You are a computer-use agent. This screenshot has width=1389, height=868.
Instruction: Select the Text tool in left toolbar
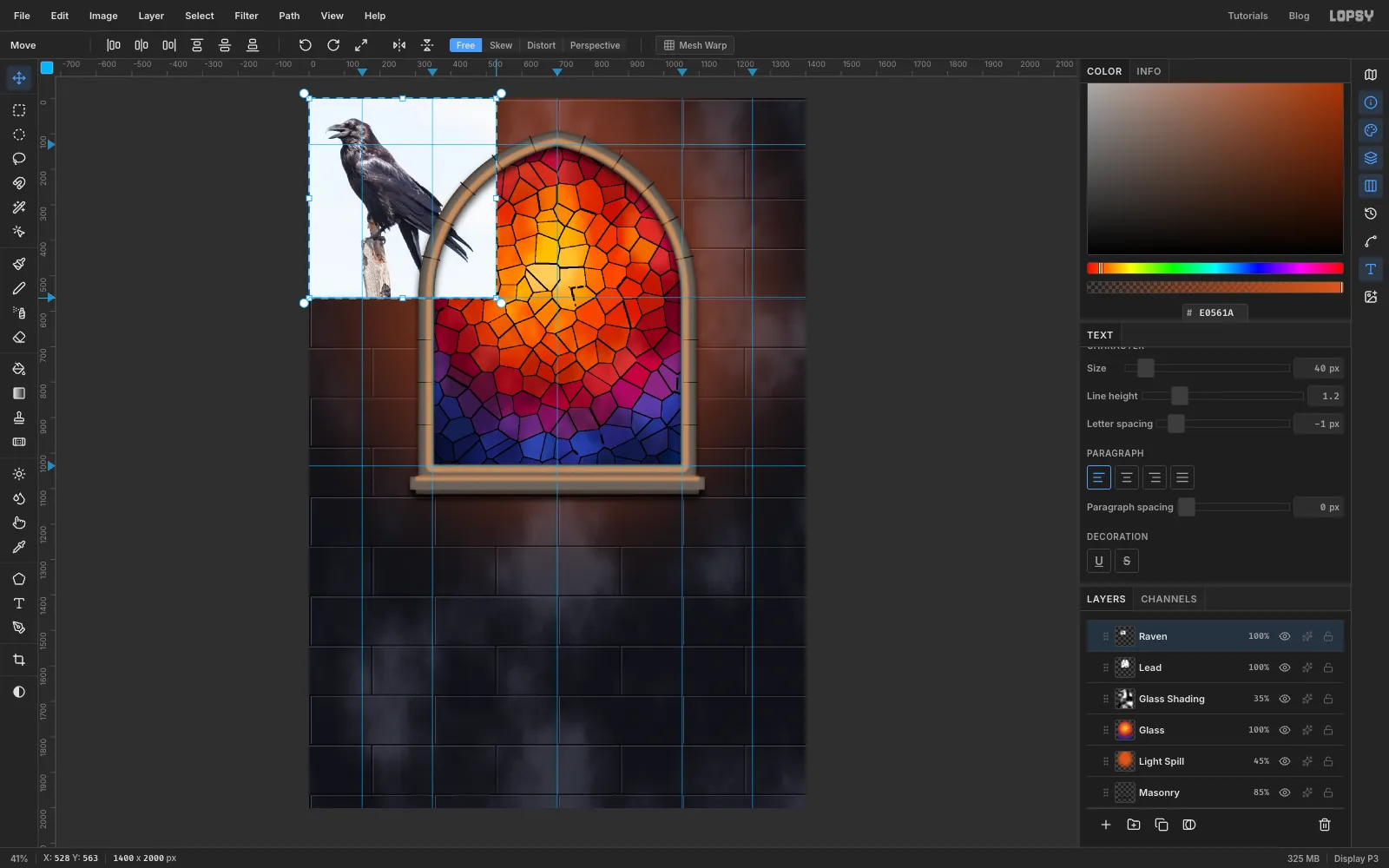click(19, 603)
